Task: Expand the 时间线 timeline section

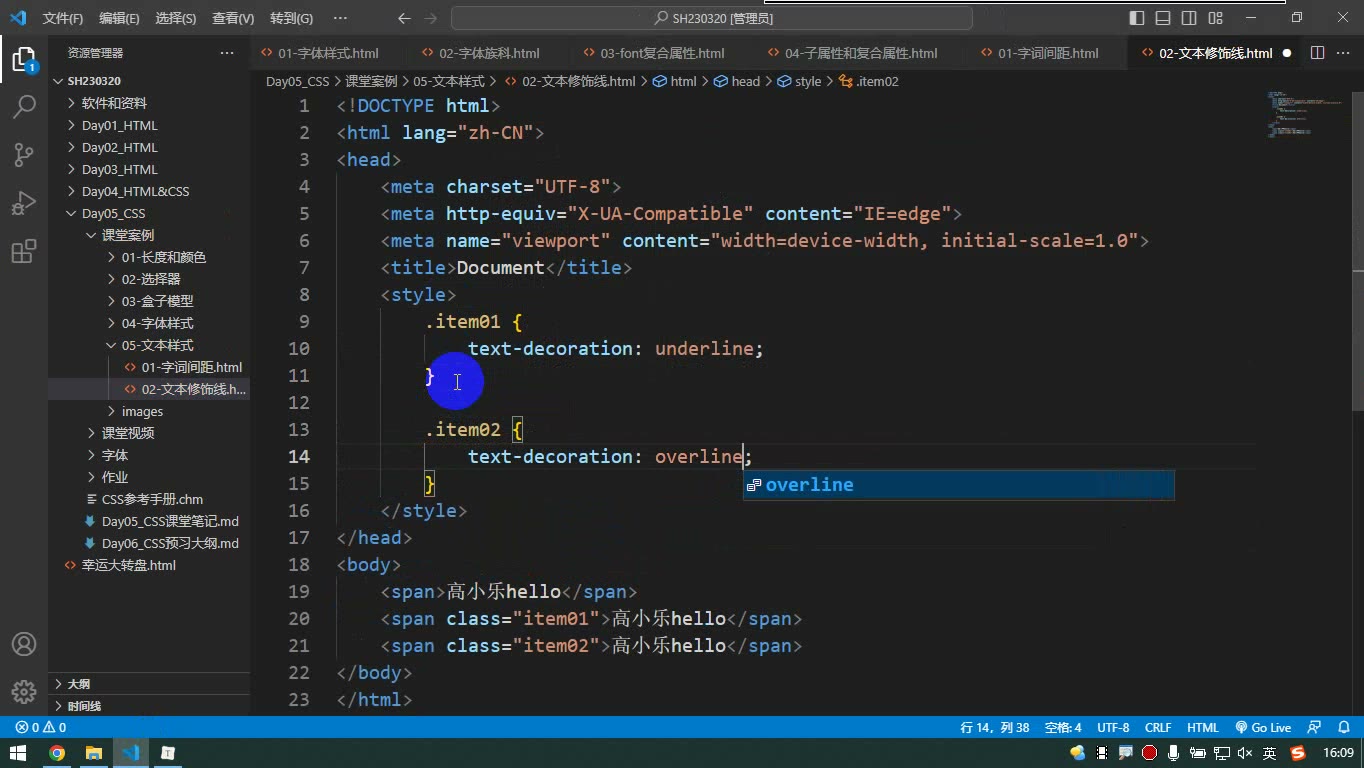Action: [x=149, y=706]
